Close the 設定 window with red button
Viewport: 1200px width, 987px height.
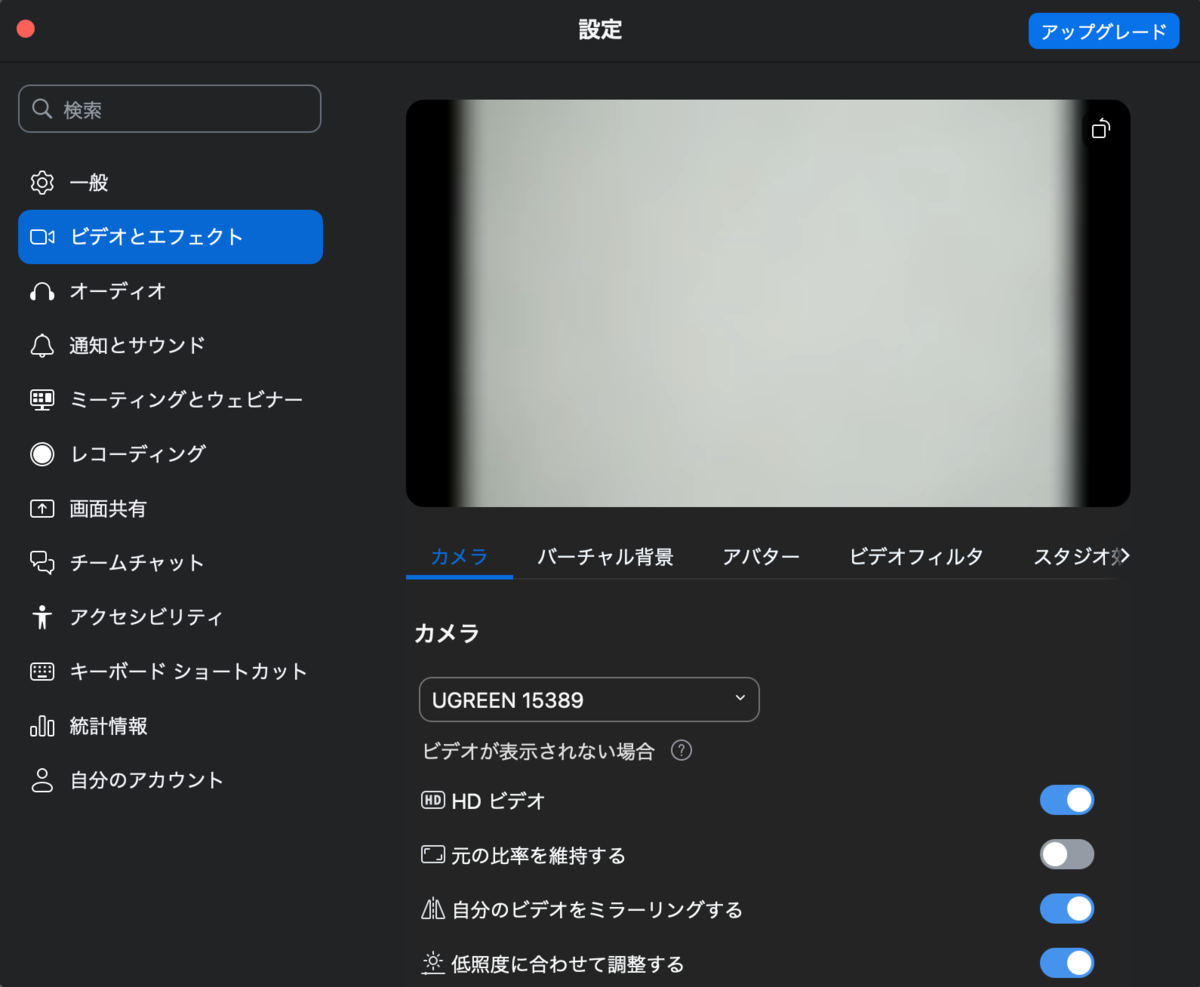click(26, 29)
